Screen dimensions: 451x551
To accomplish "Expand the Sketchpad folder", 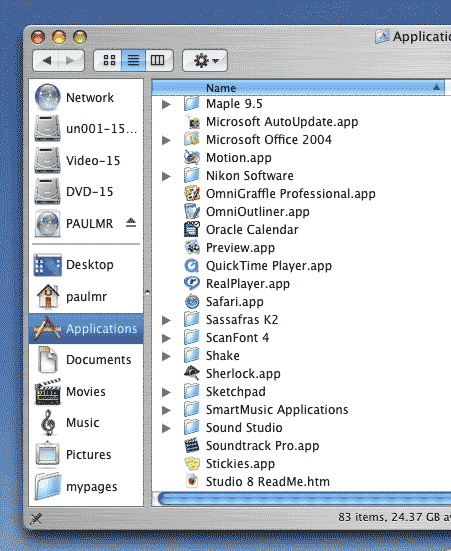I will [x=166, y=392].
